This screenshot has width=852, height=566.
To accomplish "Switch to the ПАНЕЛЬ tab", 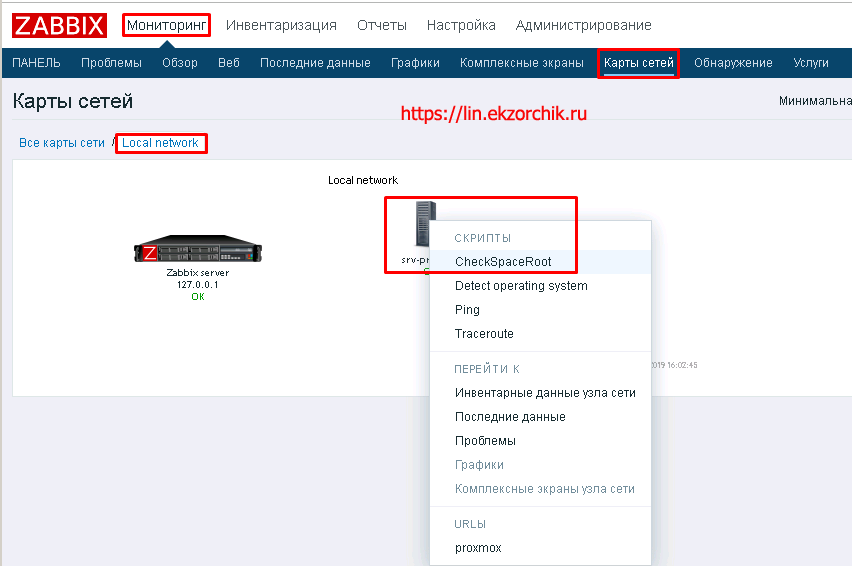I will pyautogui.click(x=36, y=63).
